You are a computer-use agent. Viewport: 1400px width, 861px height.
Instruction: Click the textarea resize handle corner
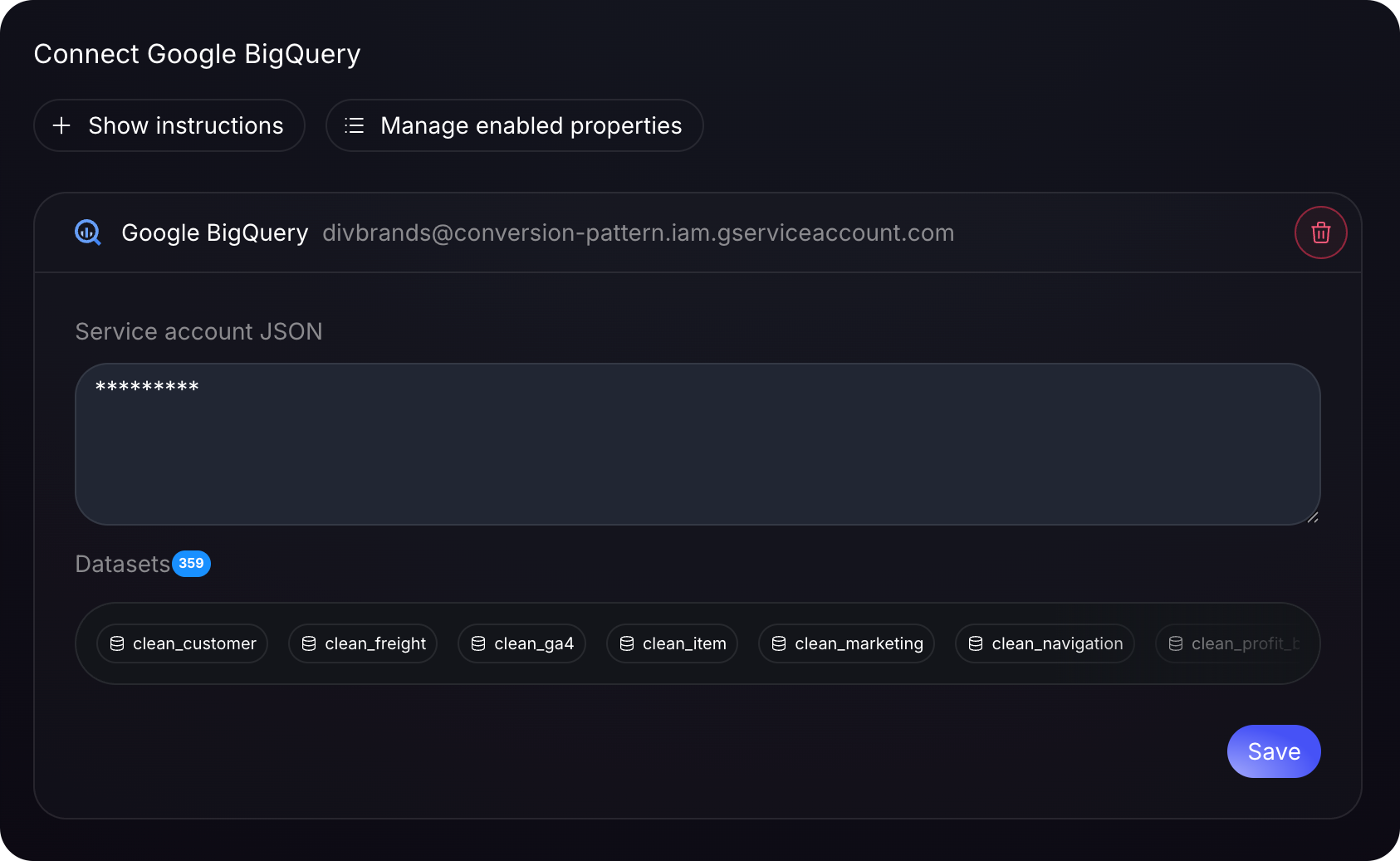point(1312,516)
